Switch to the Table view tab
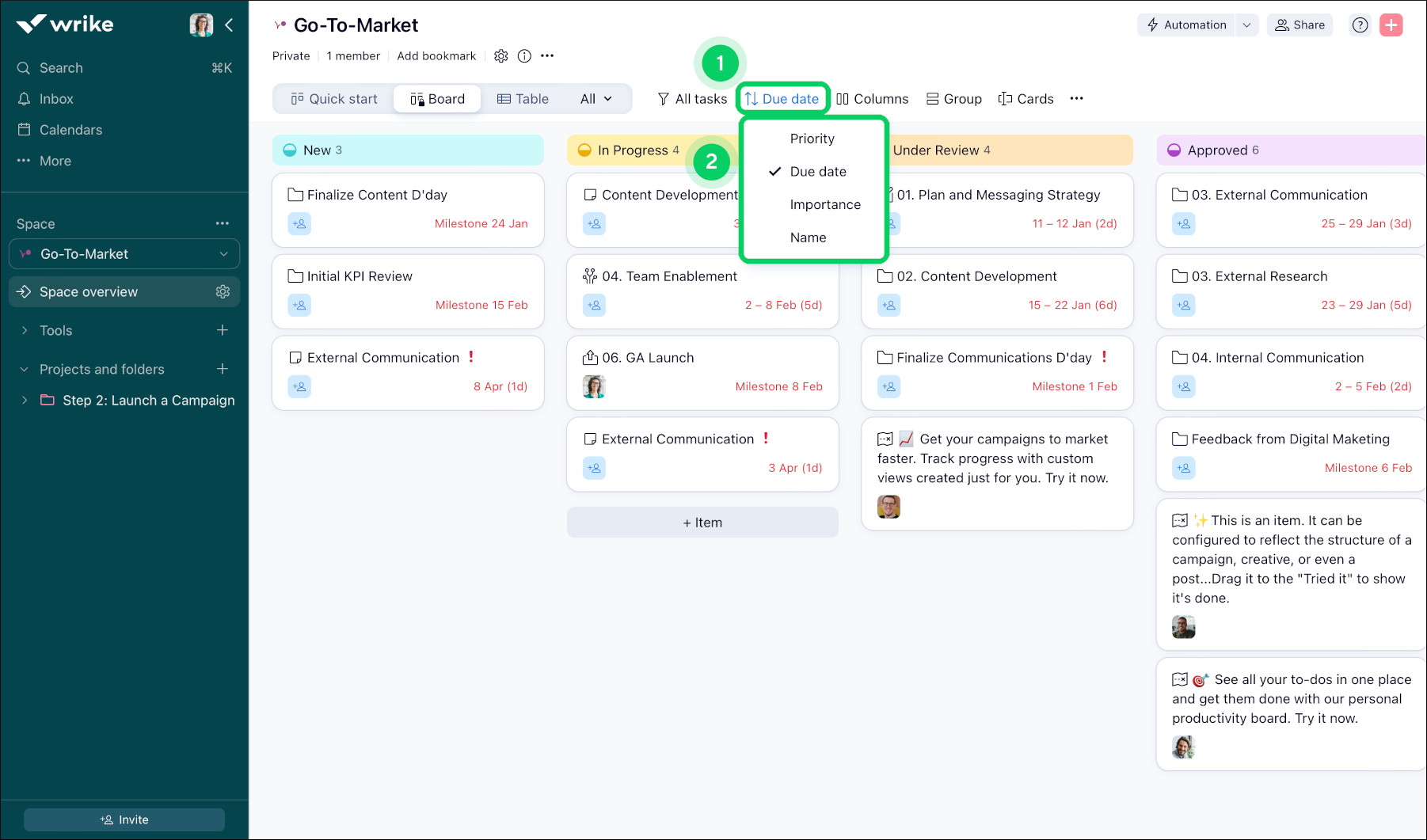The height and width of the screenshot is (840, 1427). [x=523, y=98]
